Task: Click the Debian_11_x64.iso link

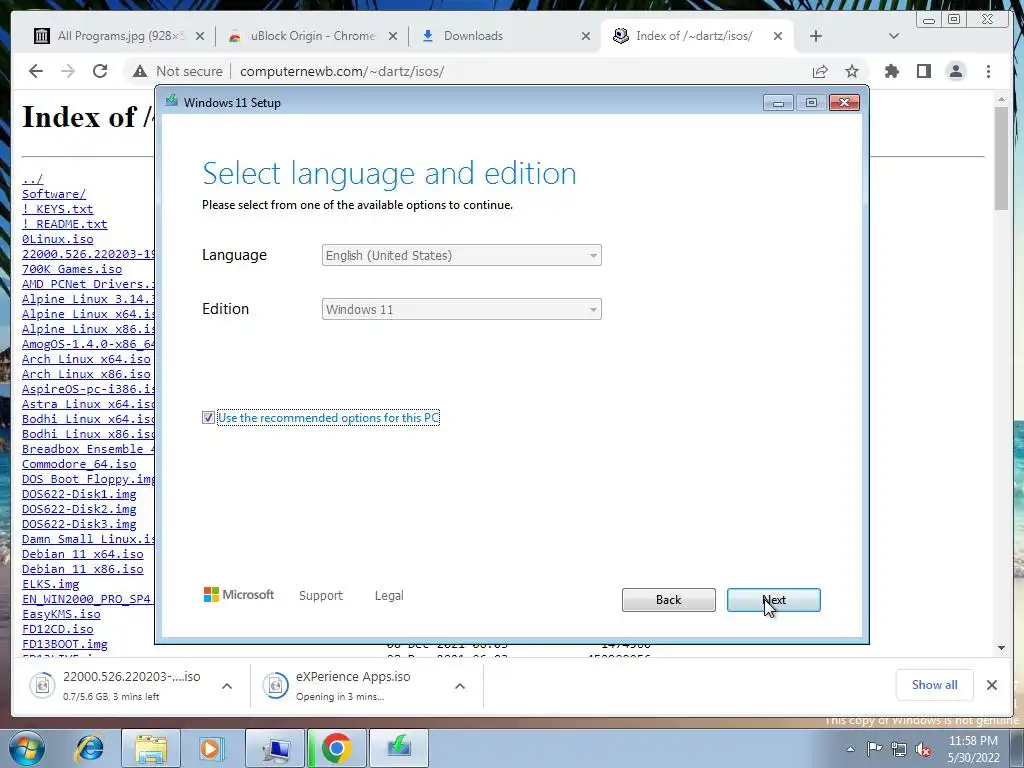Action: pos(82,554)
